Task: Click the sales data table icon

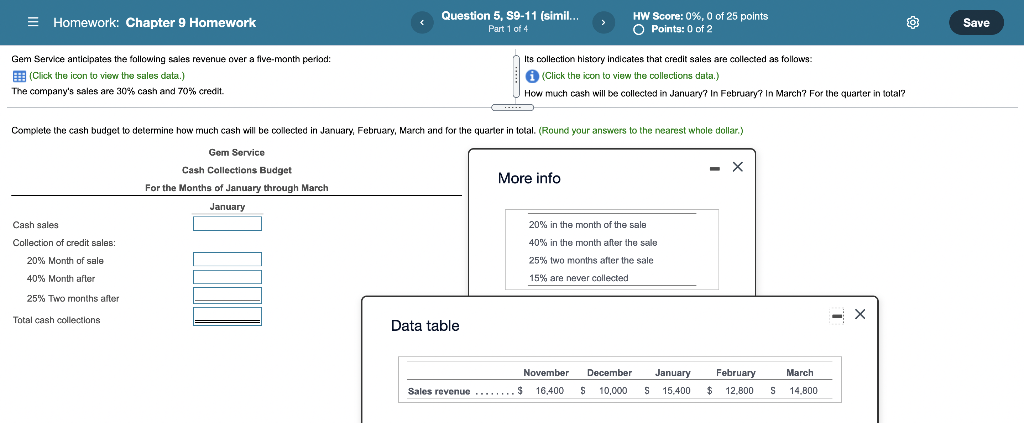Action: pos(19,76)
